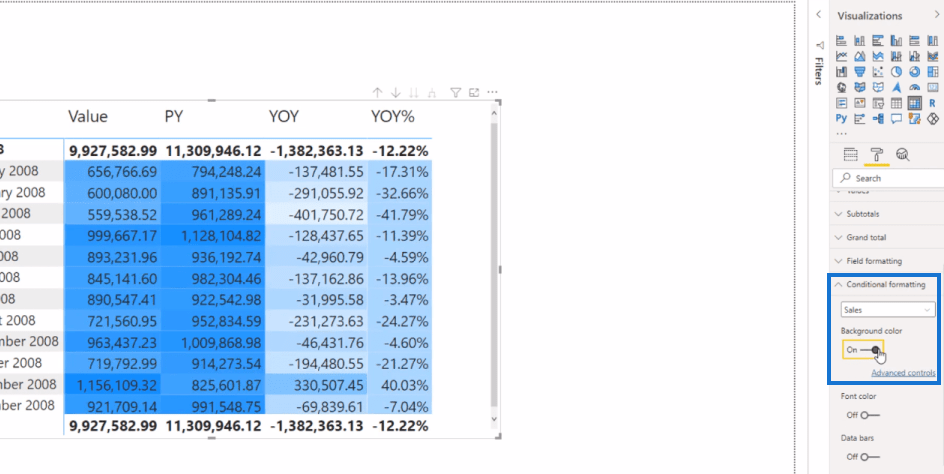944x474 pixels.
Task: Expand all down one level in hierarchy
Action: (x=432, y=93)
